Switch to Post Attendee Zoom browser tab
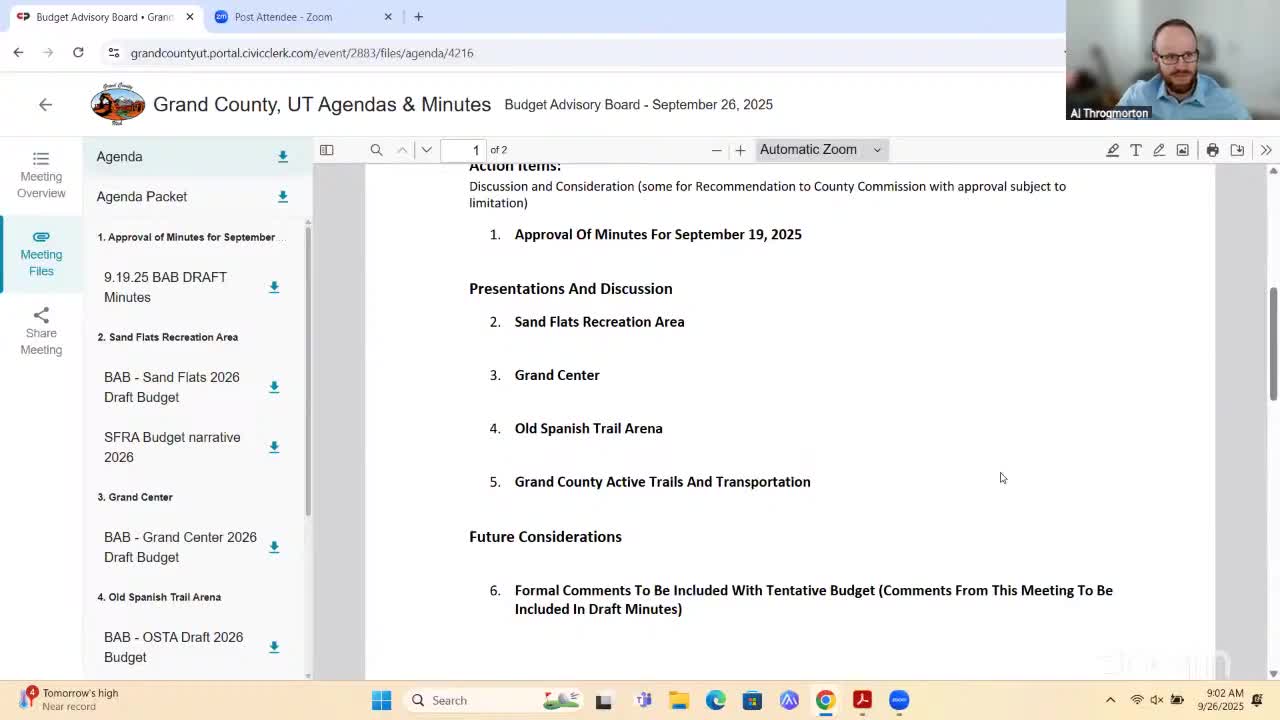Viewport: 1280px width, 720px height. (283, 17)
